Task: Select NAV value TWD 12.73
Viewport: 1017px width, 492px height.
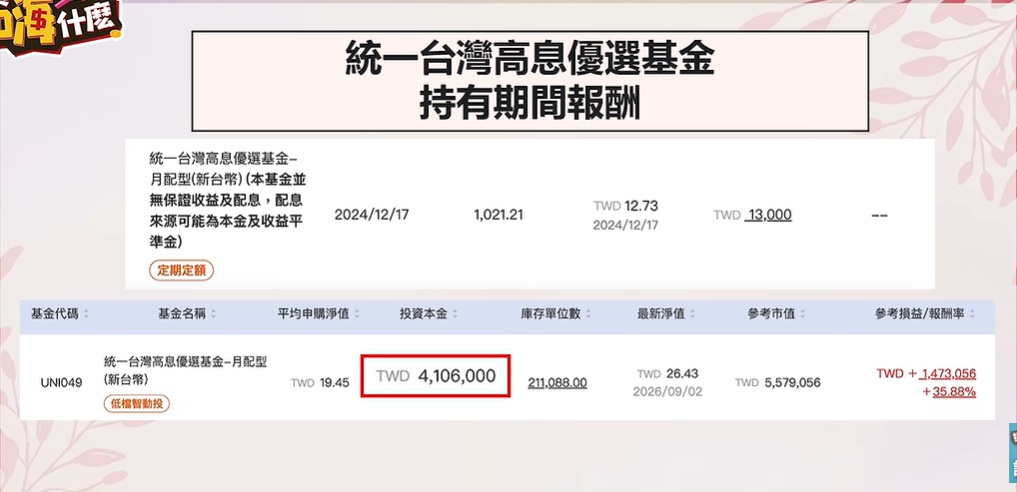Action: 626,206
